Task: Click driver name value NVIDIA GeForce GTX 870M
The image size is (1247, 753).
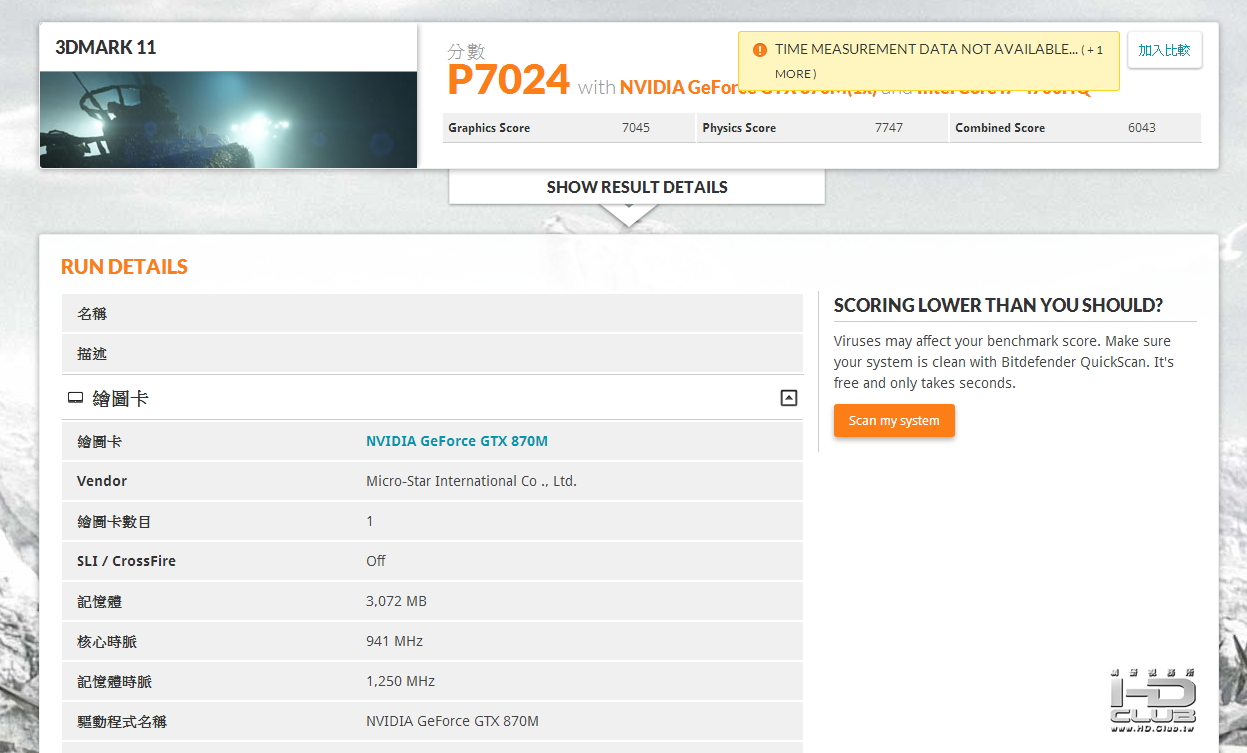Action: [x=452, y=721]
